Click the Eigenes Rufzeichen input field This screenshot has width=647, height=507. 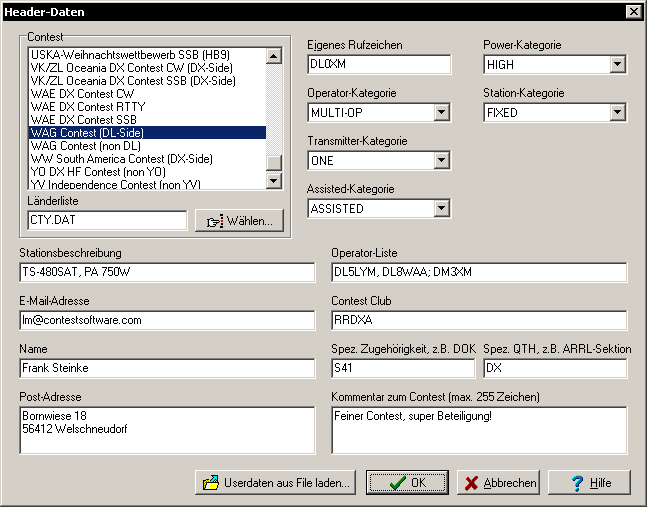click(x=379, y=65)
